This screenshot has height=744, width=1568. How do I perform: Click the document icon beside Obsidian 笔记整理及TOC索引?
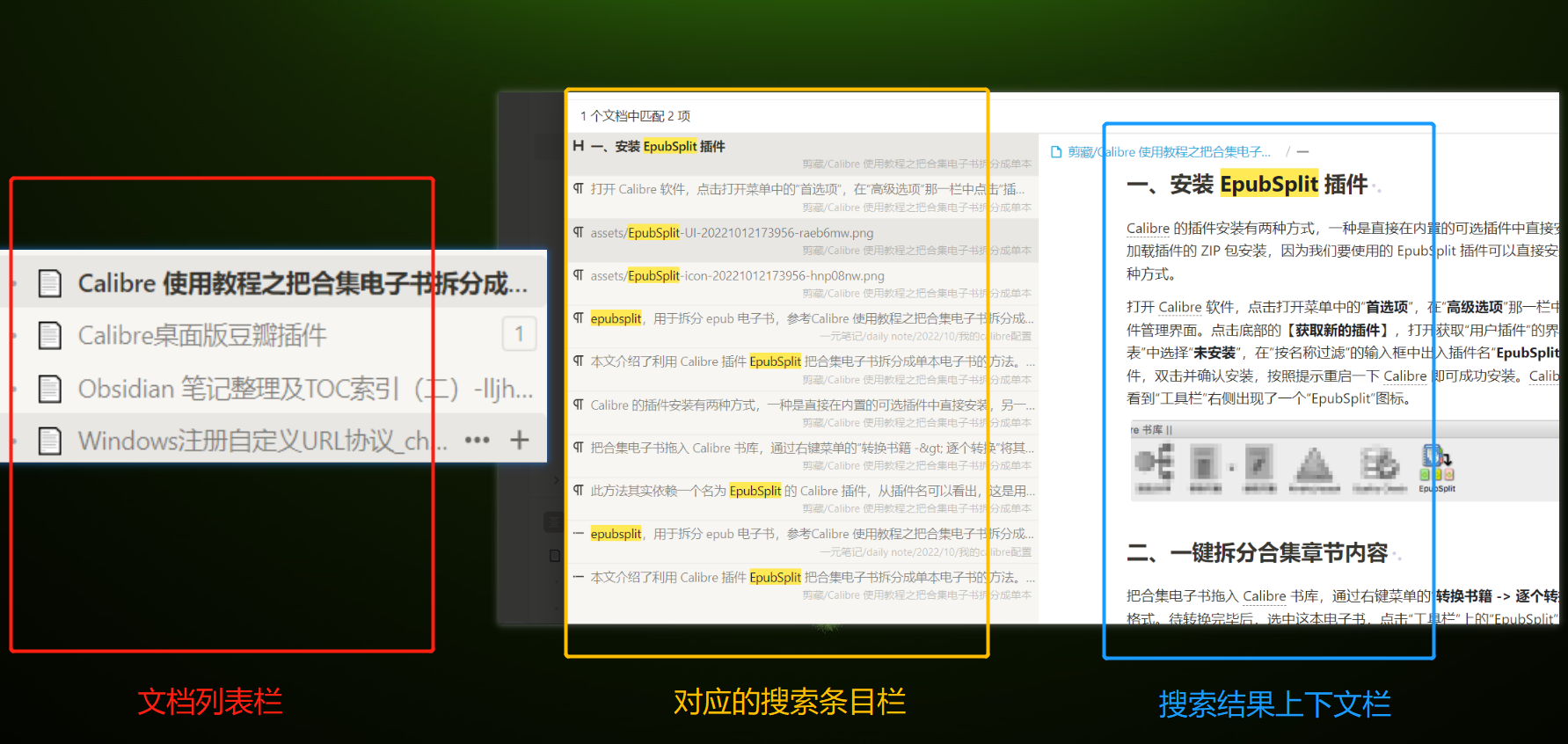click(50, 388)
